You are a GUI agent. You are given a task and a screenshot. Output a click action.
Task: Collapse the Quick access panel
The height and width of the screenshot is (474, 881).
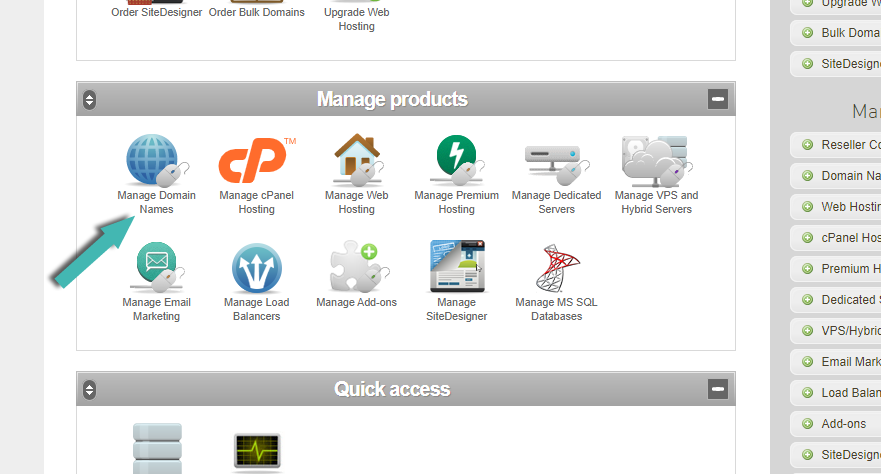click(717, 389)
